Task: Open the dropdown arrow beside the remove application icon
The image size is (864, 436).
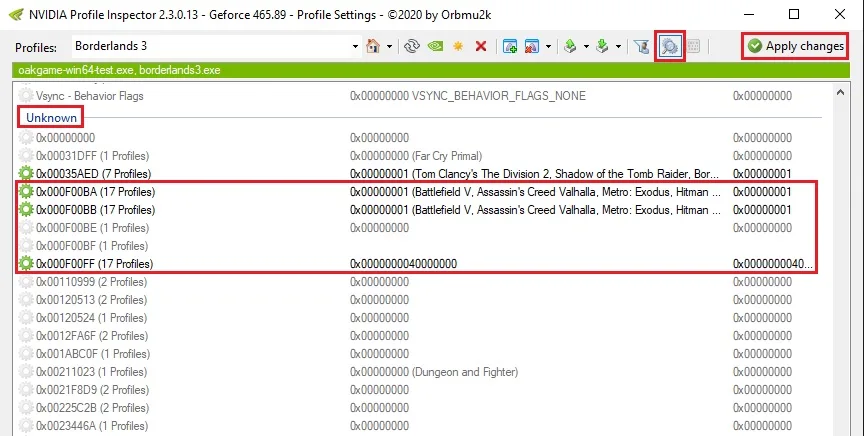Action: click(x=548, y=47)
